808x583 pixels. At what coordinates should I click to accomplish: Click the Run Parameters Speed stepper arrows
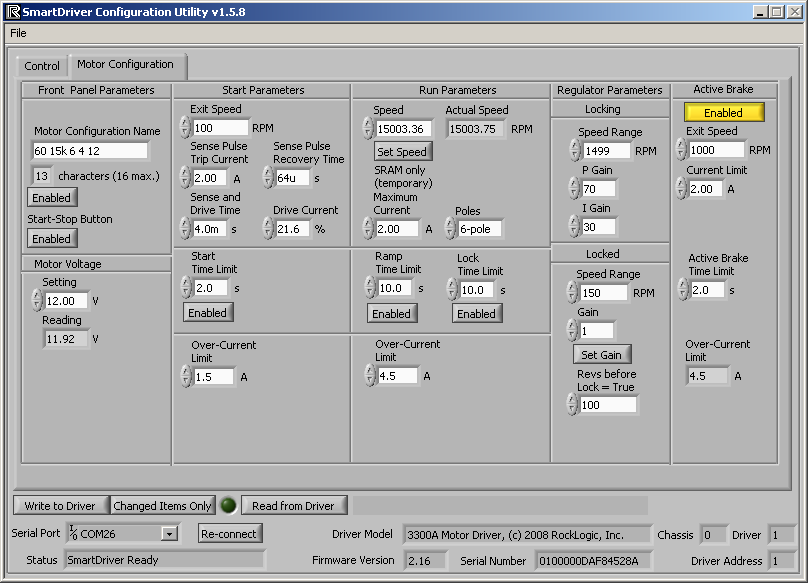367,128
